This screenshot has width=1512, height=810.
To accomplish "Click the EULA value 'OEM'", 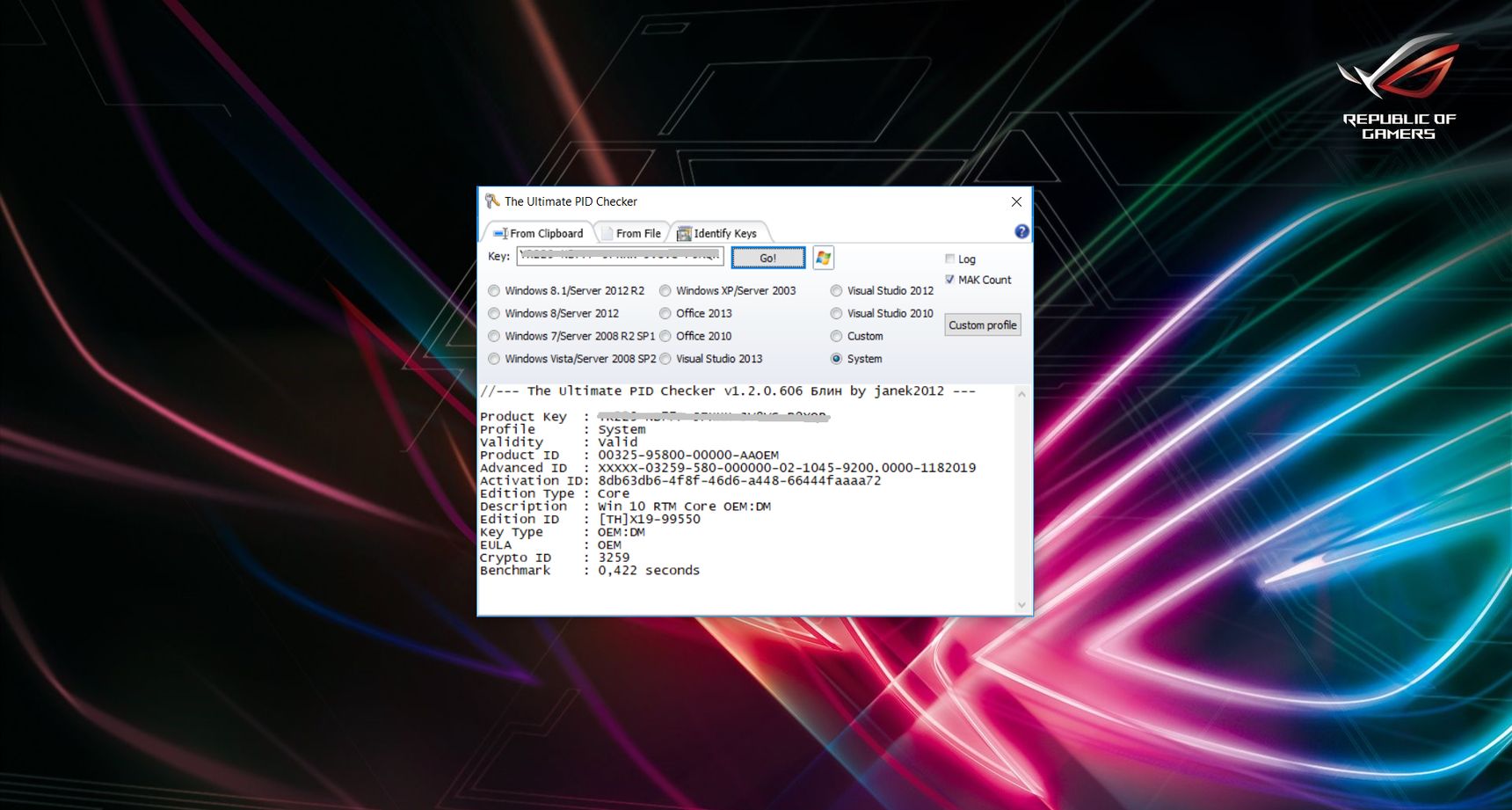I will click(x=609, y=545).
